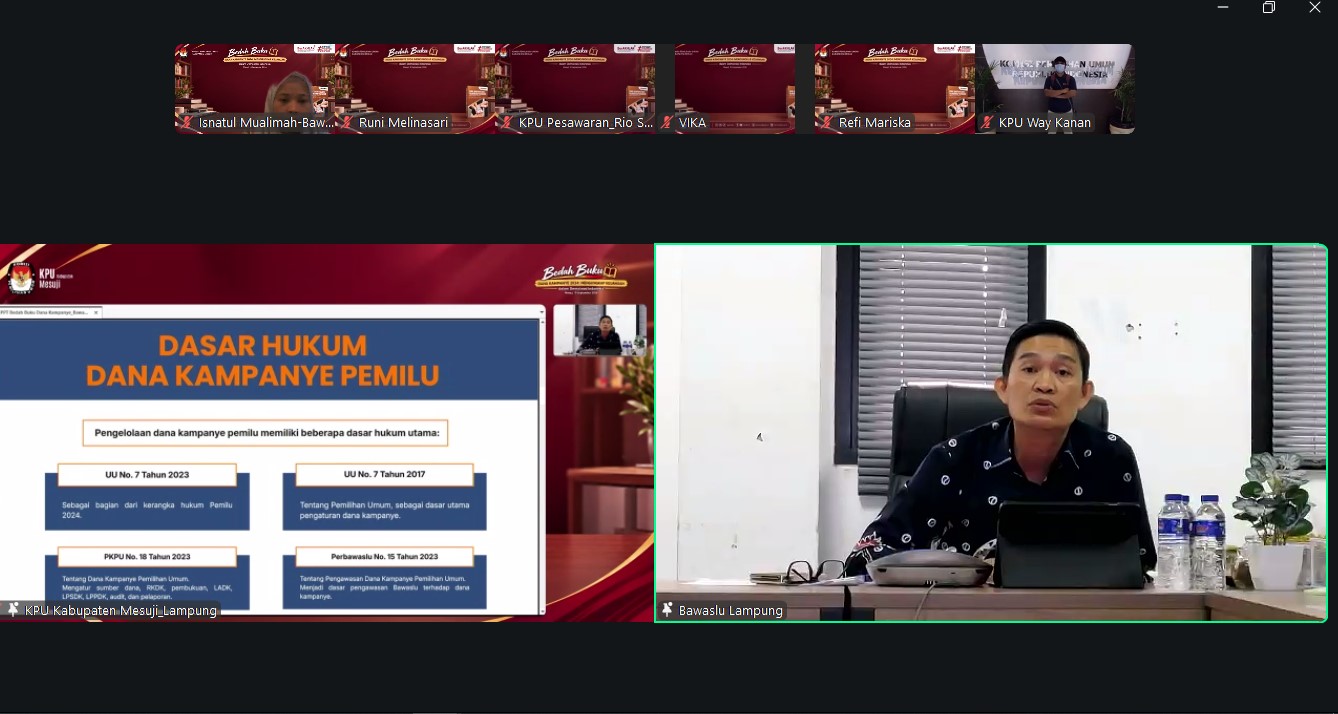Click pin icon on KPU Kabupaten Mesuji_Lampung tile
Viewport: 1338px width, 714px height.
click(12, 610)
